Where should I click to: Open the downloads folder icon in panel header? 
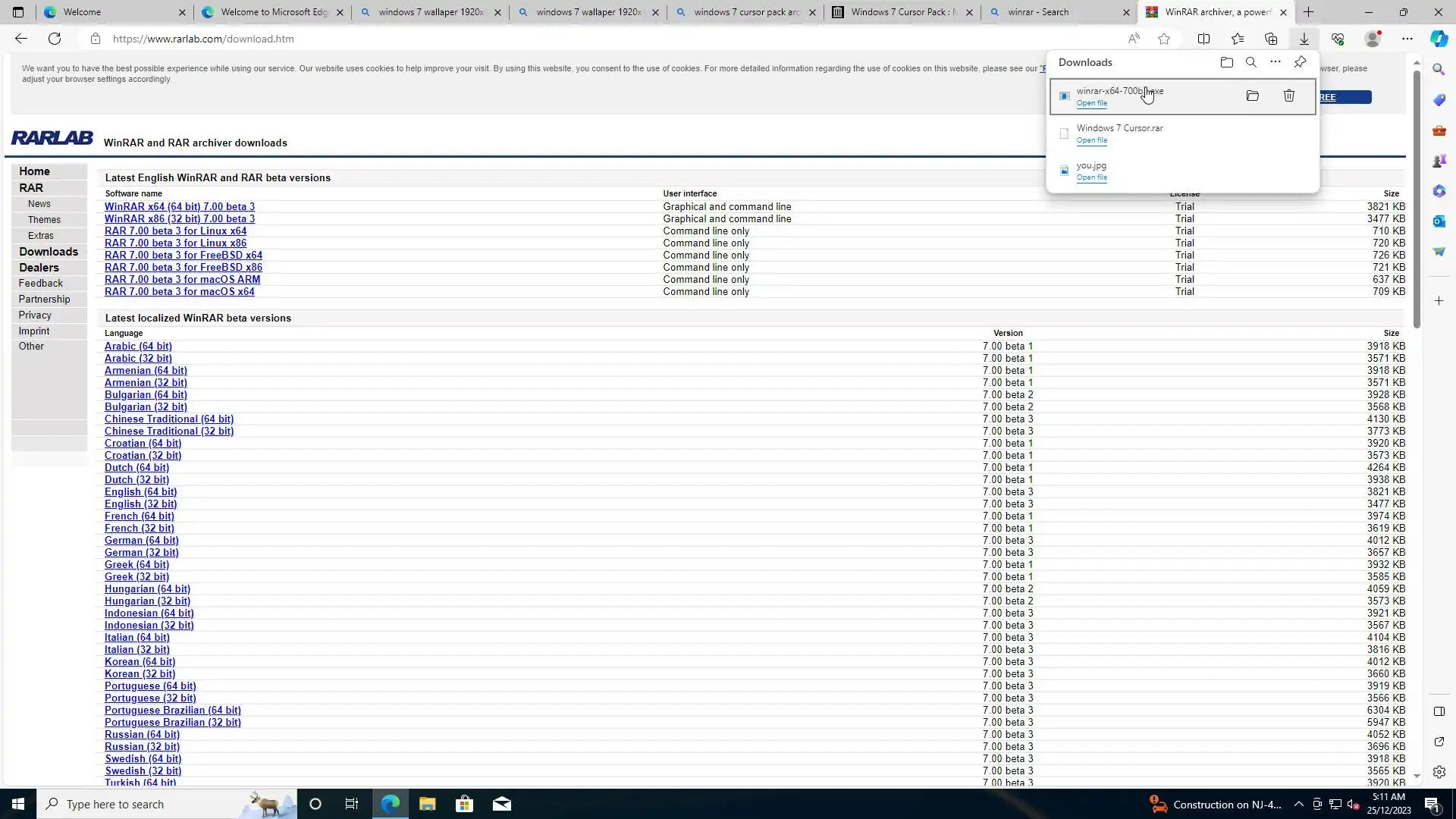tap(1226, 62)
